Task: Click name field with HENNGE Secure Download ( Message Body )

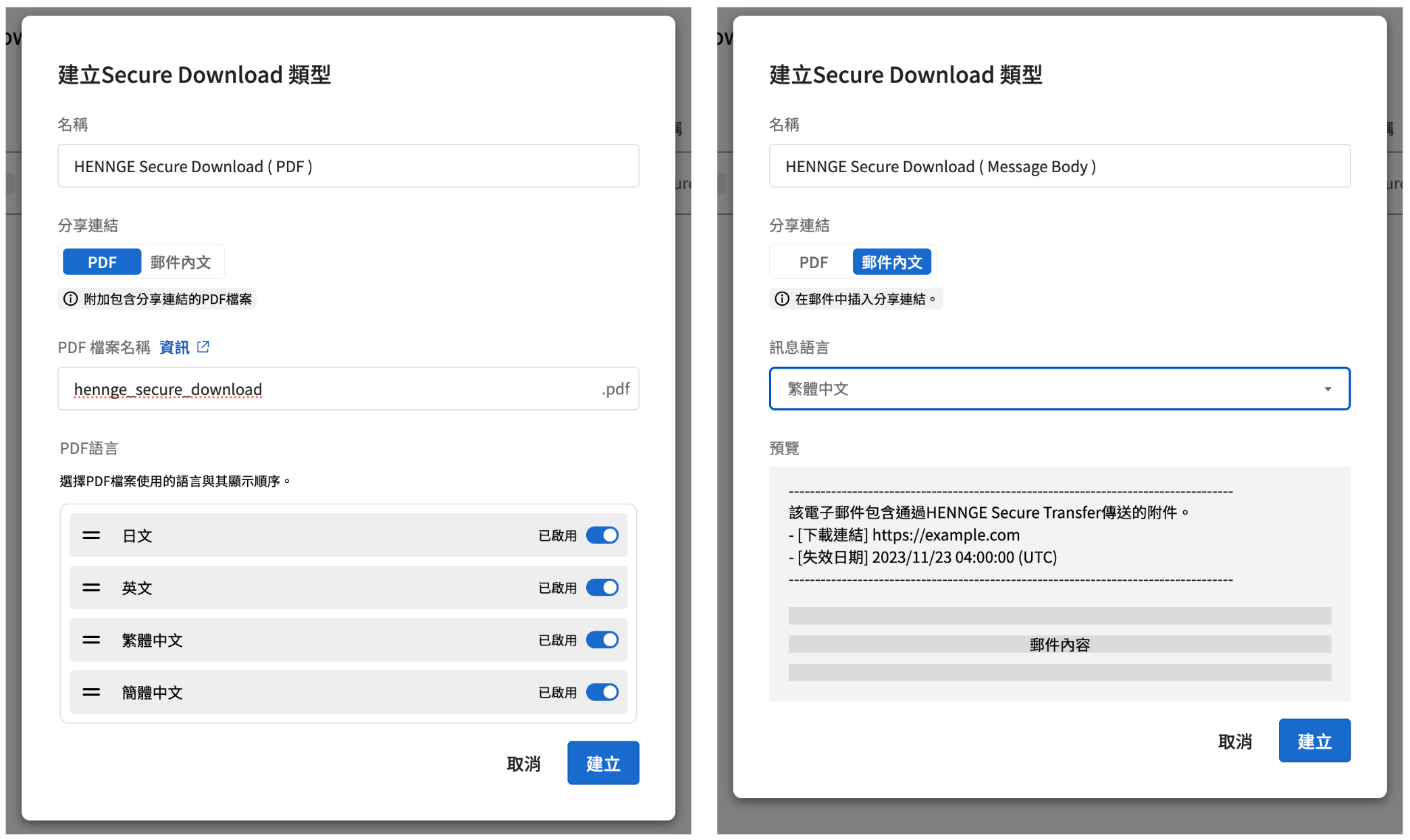Action: tap(1060, 166)
